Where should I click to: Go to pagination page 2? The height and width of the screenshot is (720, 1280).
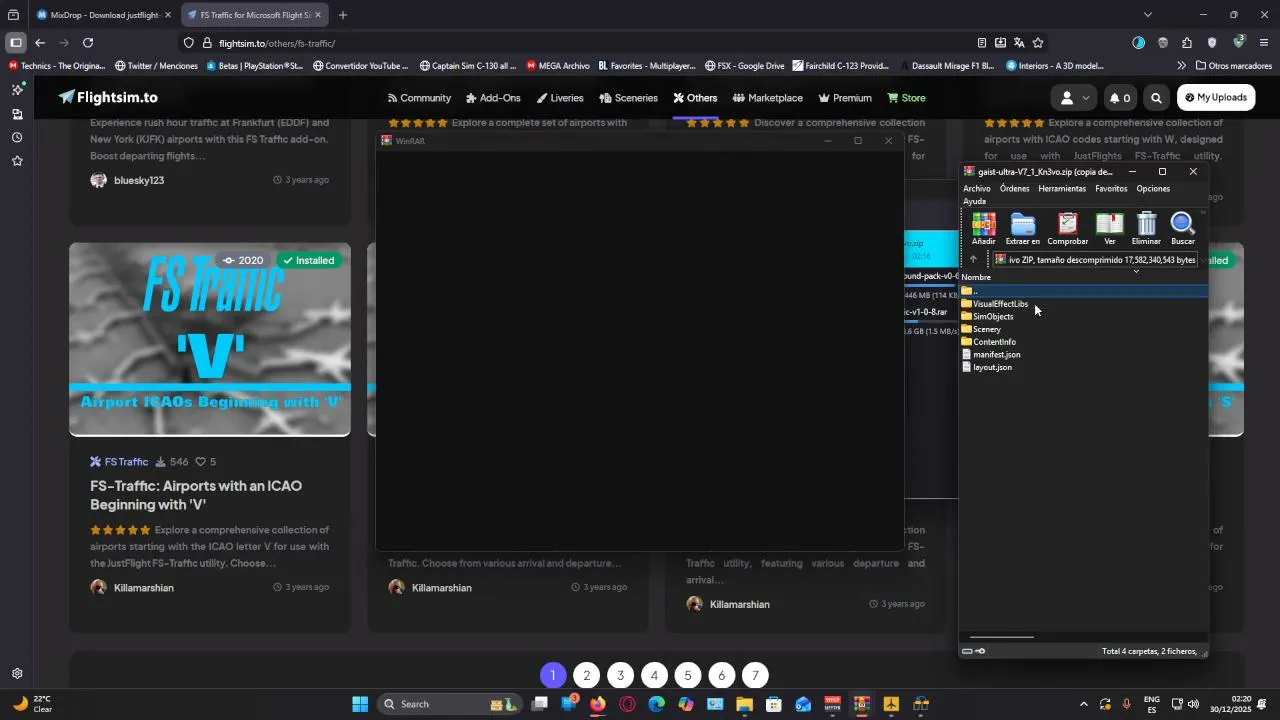point(587,675)
